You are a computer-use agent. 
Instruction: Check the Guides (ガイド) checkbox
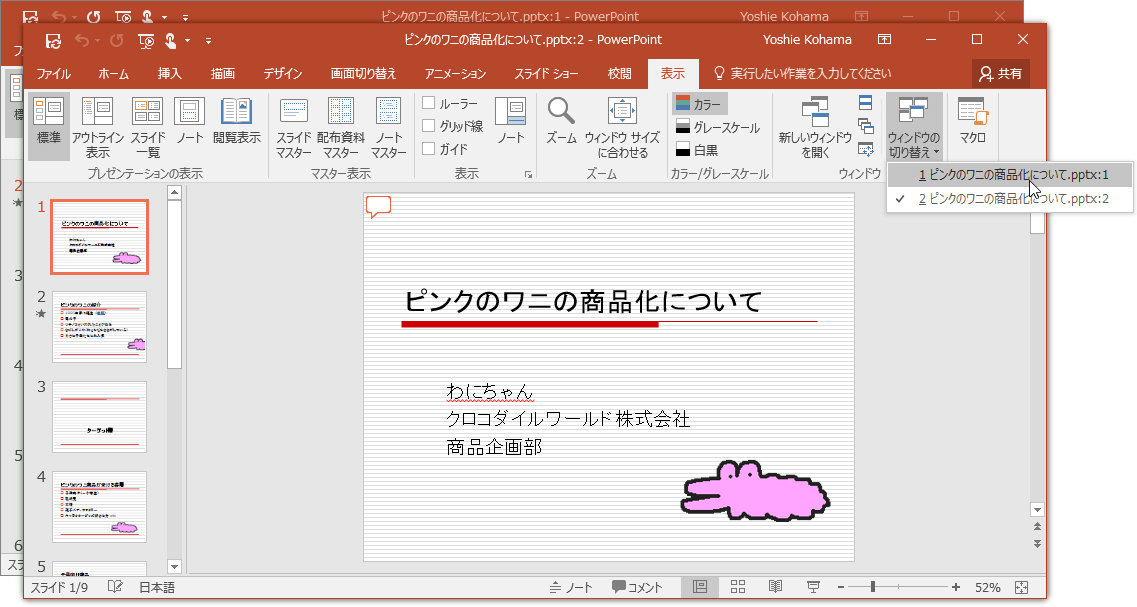click(x=429, y=149)
